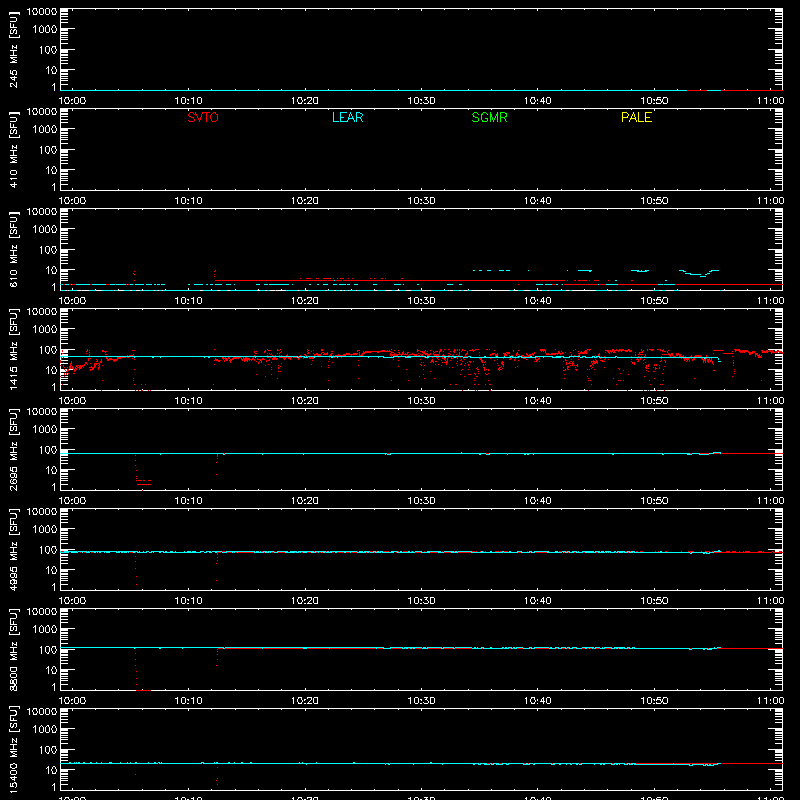The image size is (800, 800).
Task: Click the 1000 tick on 410 MHz axis
Action: click(45, 129)
